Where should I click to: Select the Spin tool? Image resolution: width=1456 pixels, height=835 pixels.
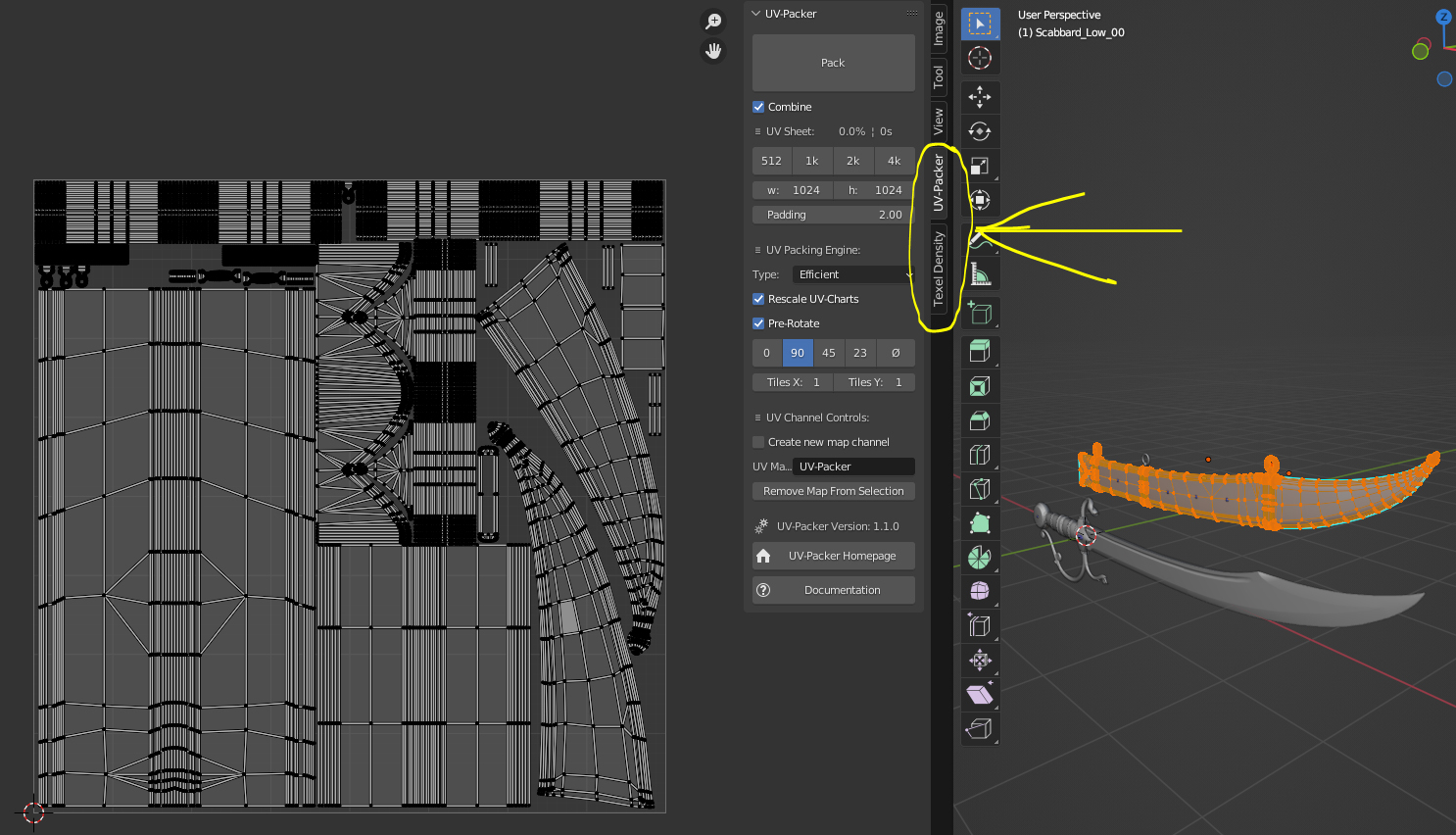[x=980, y=558]
